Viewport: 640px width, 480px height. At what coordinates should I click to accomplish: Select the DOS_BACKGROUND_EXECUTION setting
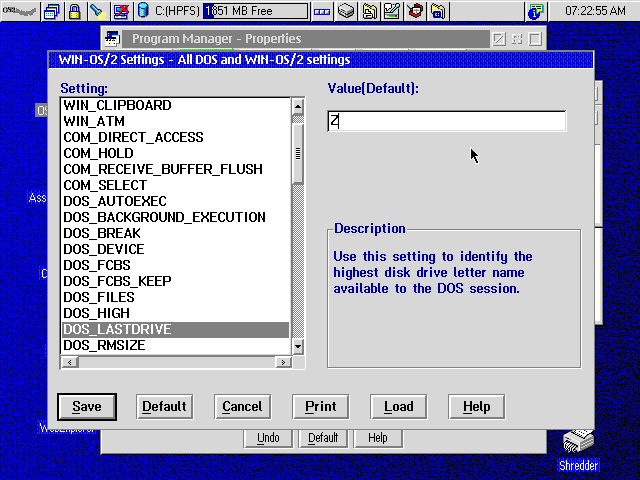[176, 217]
